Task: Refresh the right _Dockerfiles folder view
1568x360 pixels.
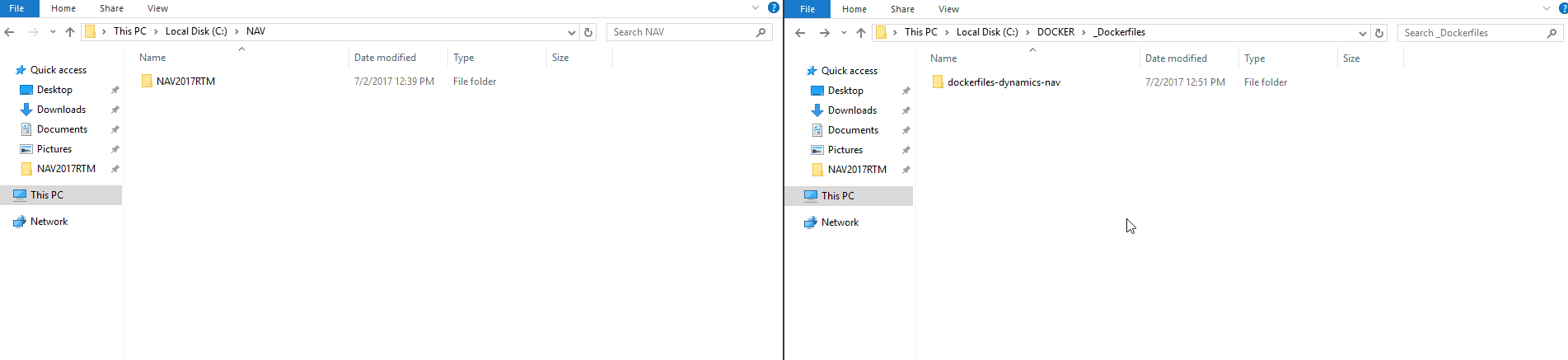Action: pyautogui.click(x=1379, y=33)
